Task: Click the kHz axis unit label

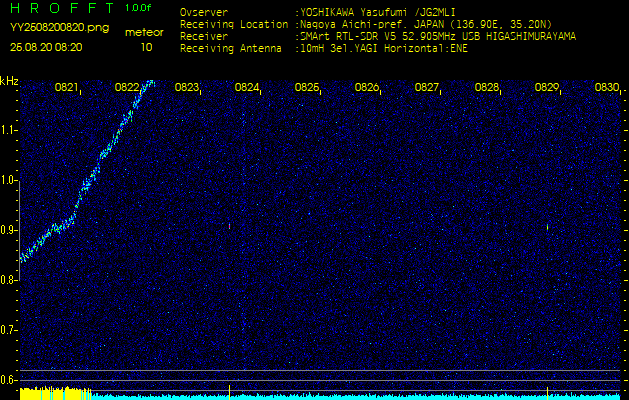Action: pyautogui.click(x=9, y=81)
